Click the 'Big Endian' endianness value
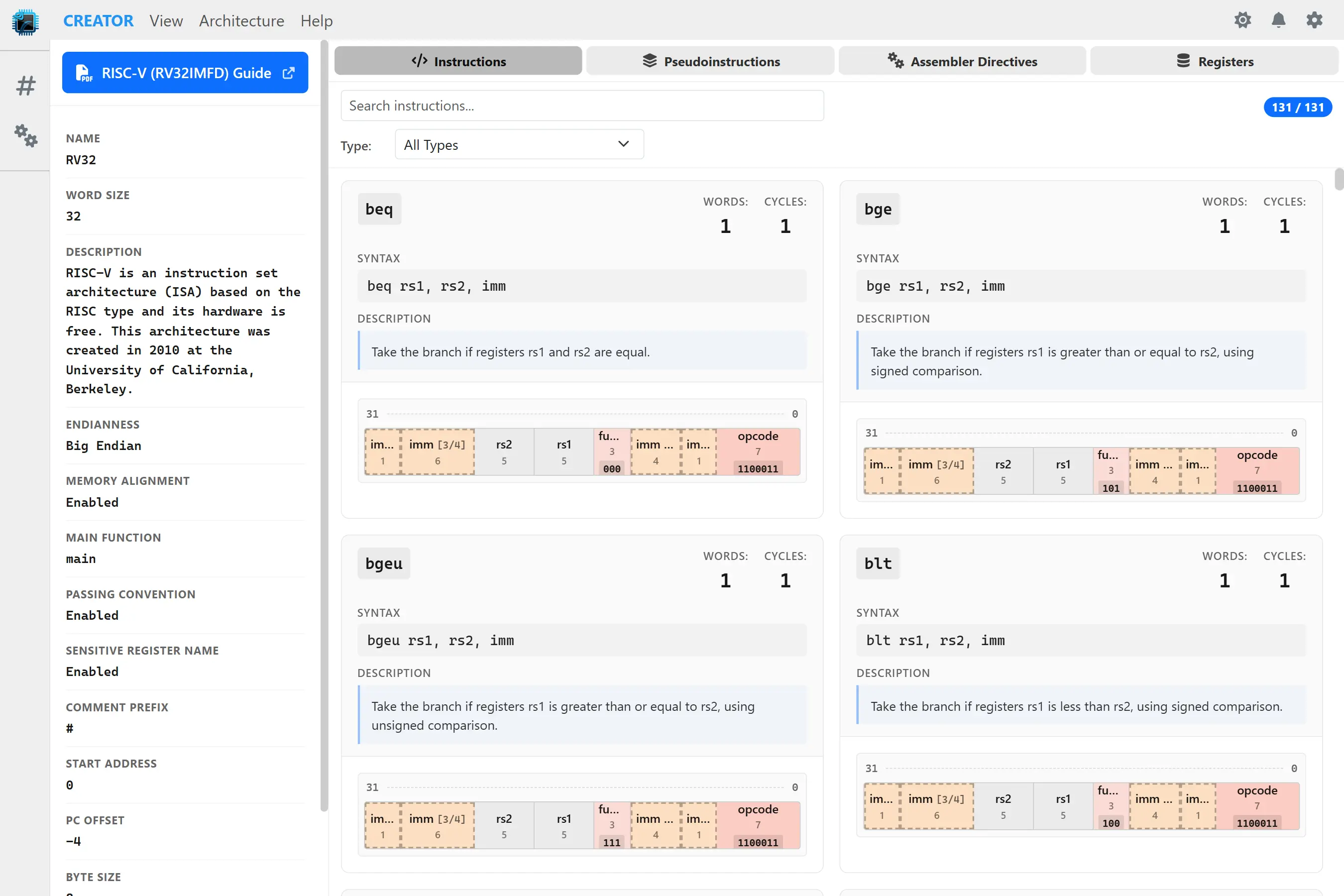Viewport: 1344px width, 896px height. (104, 446)
